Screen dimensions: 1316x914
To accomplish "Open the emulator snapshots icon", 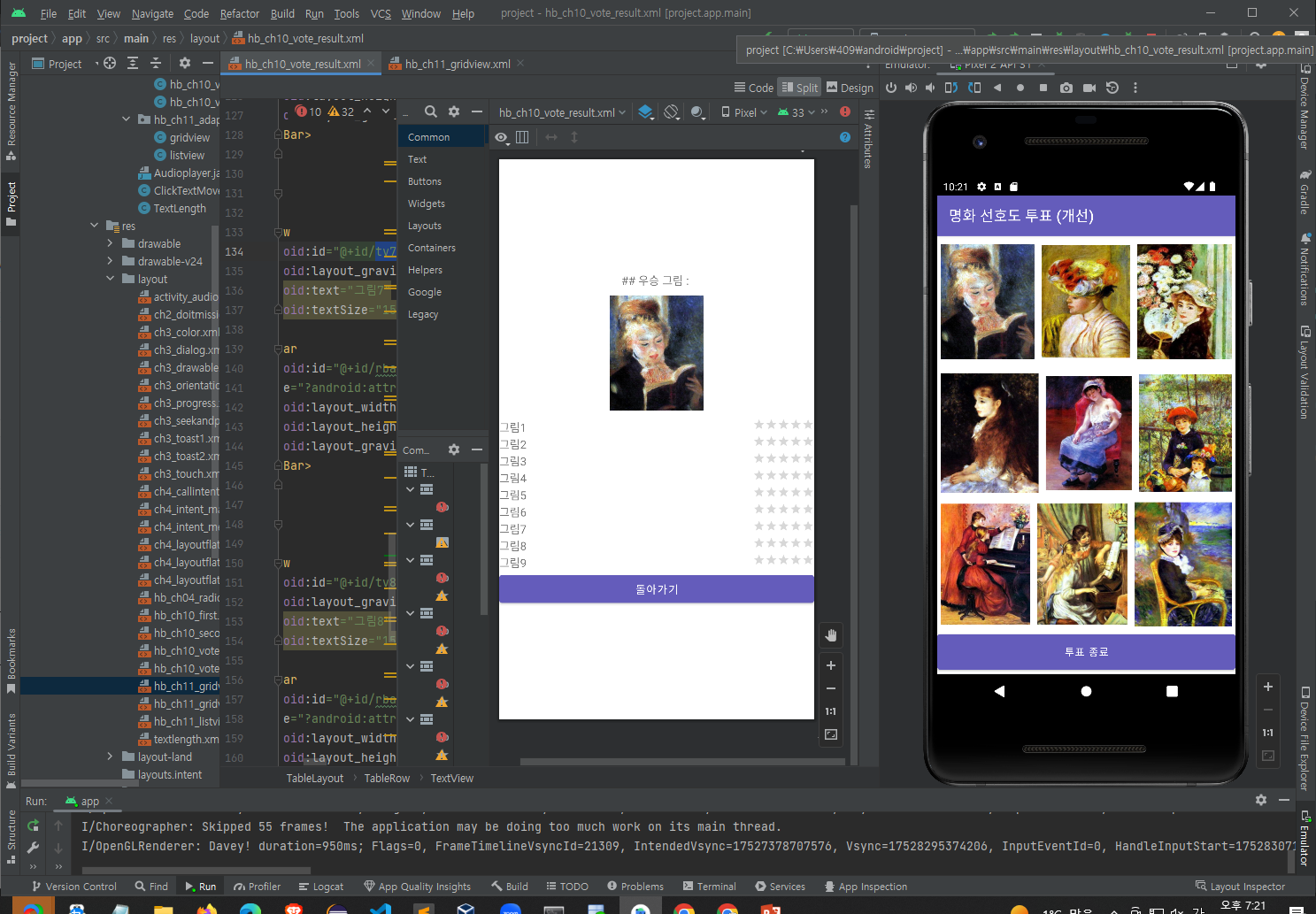I will (1112, 88).
